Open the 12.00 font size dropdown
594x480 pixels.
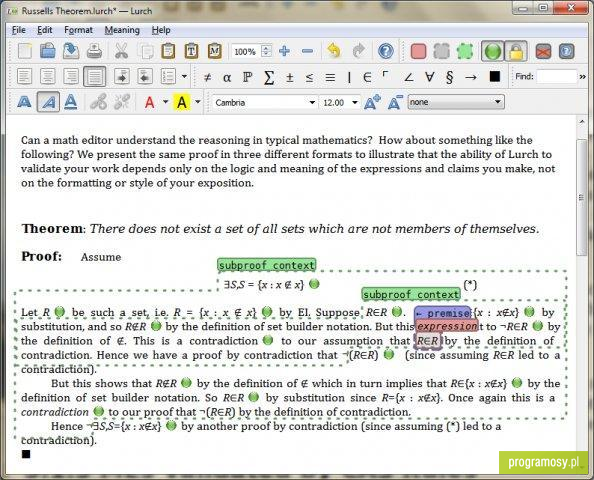click(x=339, y=102)
